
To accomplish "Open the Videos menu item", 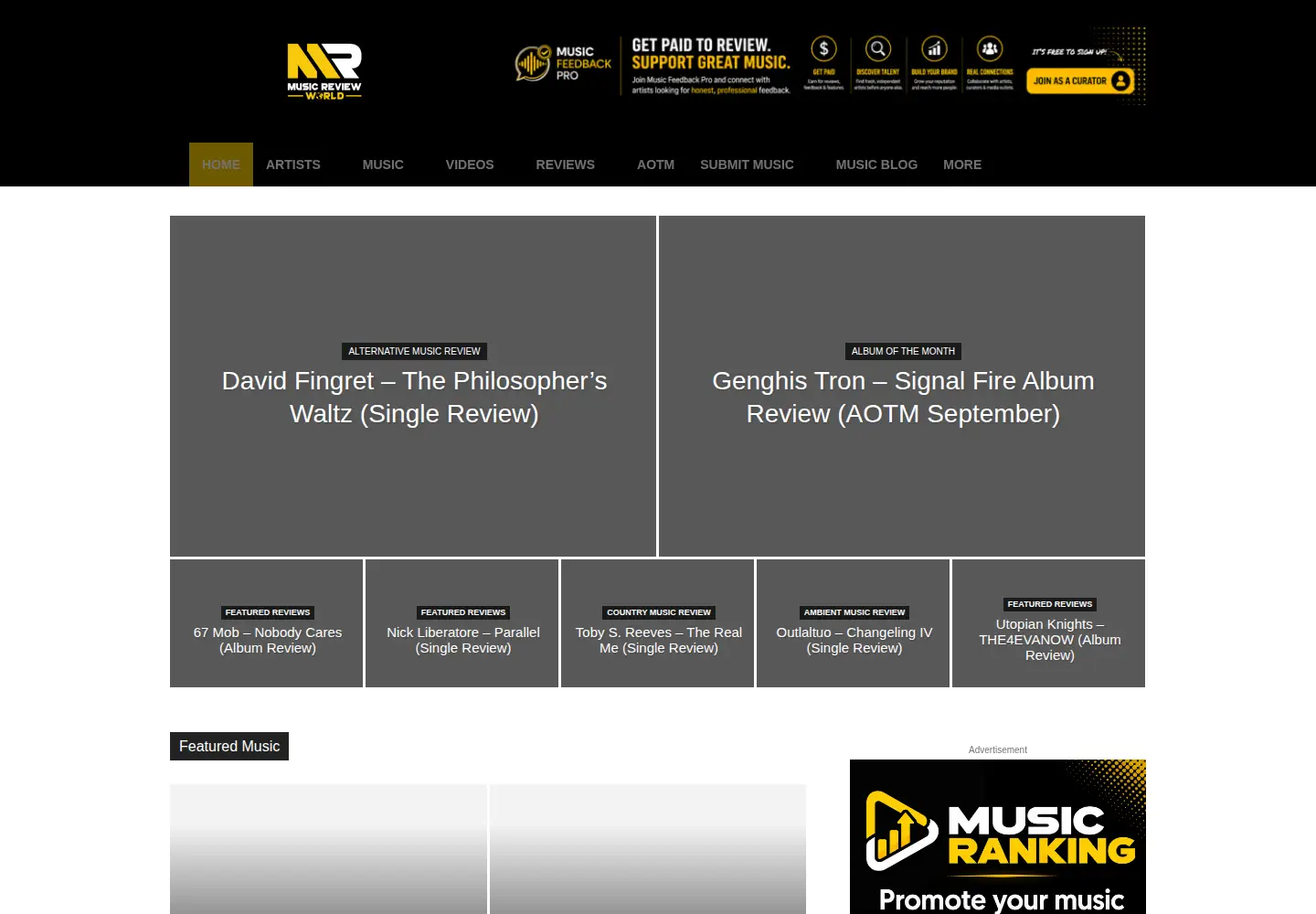I will tap(470, 165).
